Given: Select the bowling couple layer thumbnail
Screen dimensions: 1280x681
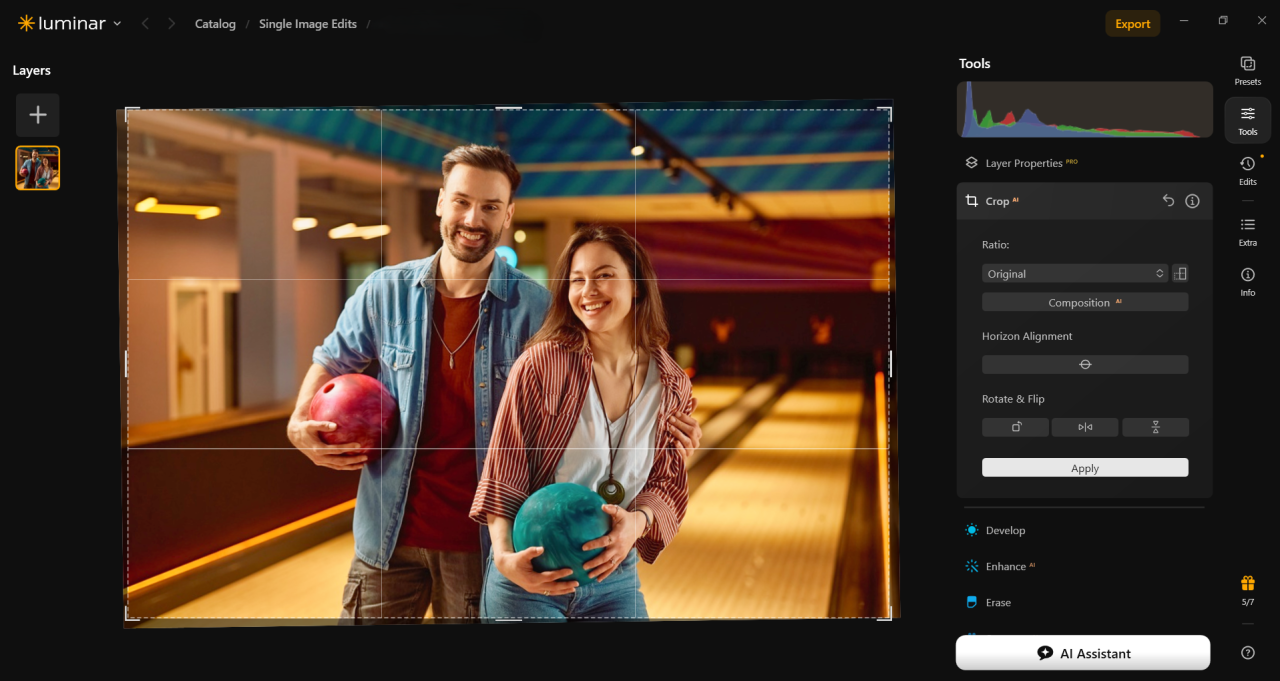Looking at the screenshot, I should click(38, 168).
